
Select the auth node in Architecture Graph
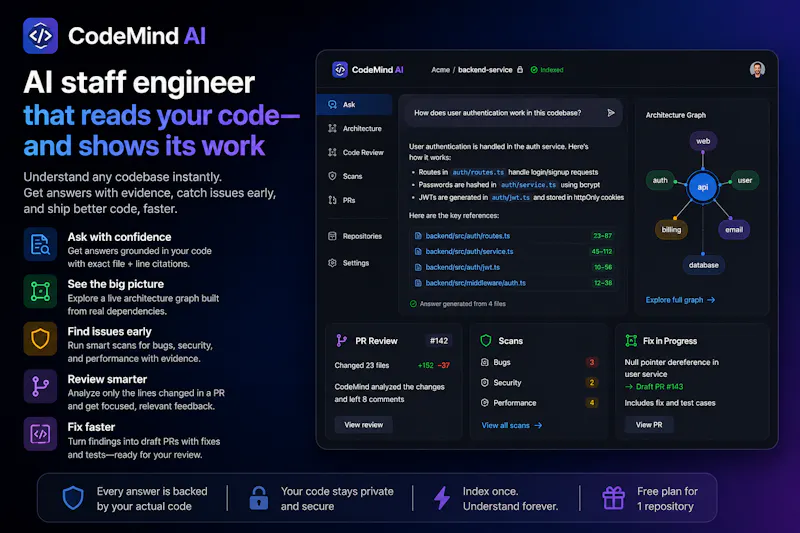660,180
